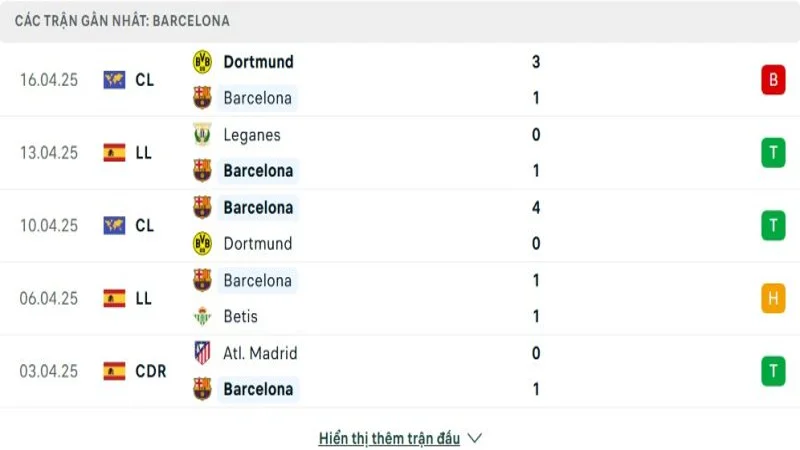Click Leganes club crest icon

pos(202,135)
